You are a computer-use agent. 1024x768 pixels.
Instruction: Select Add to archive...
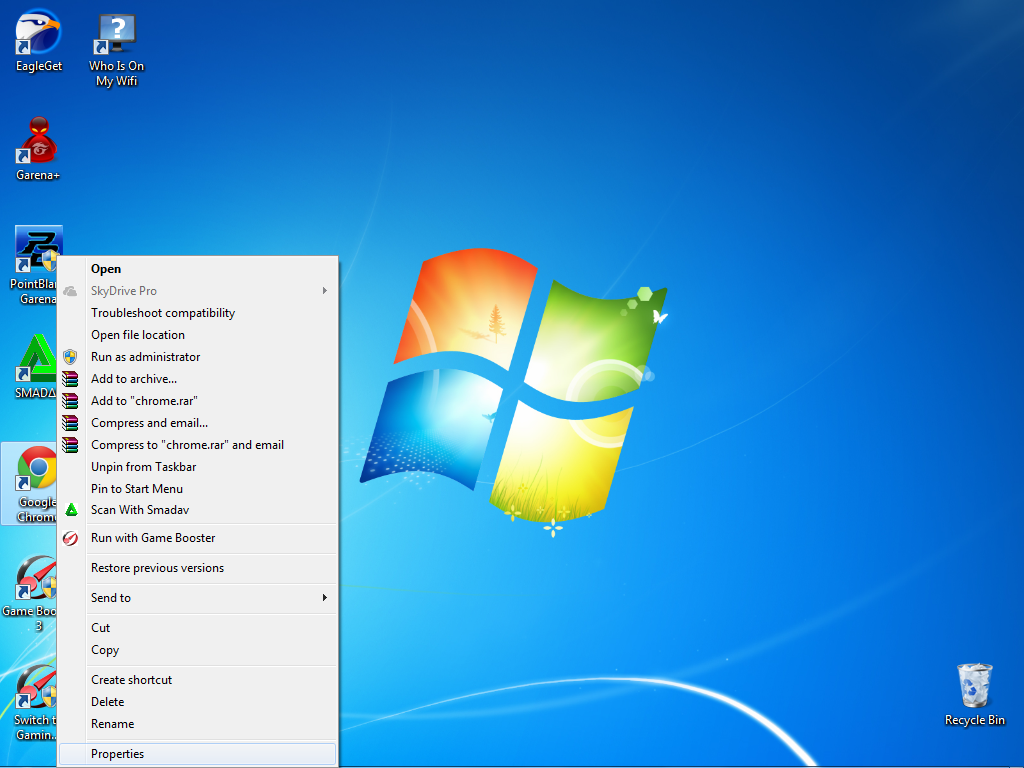[x=198, y=379]
